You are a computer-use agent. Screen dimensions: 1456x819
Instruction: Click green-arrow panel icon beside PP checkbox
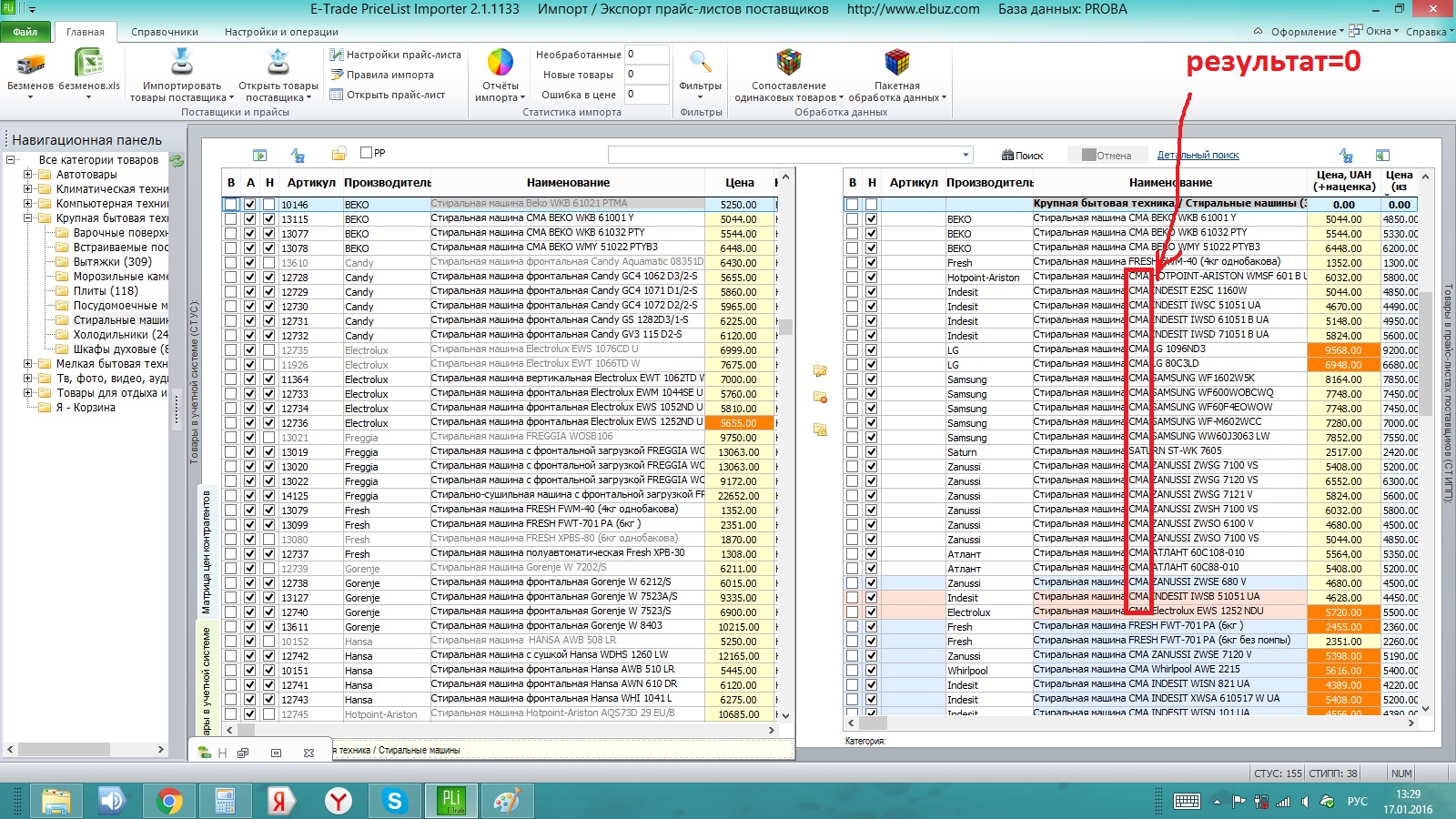[x=260, y=155]
